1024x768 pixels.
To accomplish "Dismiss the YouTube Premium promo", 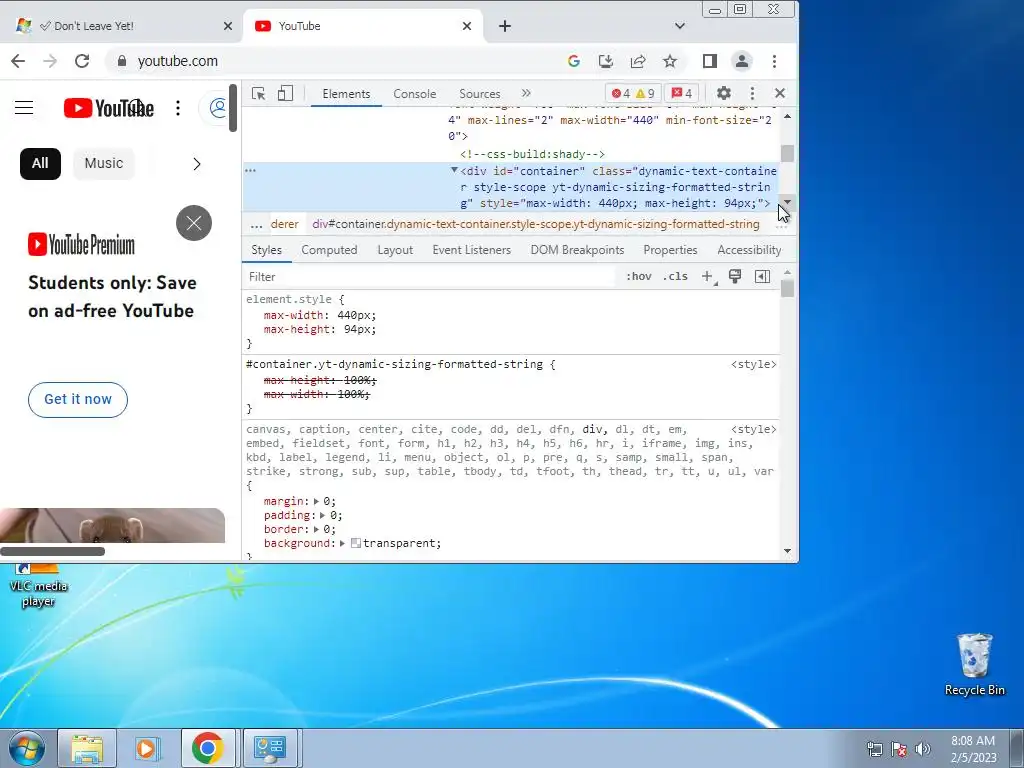I will tap(194, 223).
